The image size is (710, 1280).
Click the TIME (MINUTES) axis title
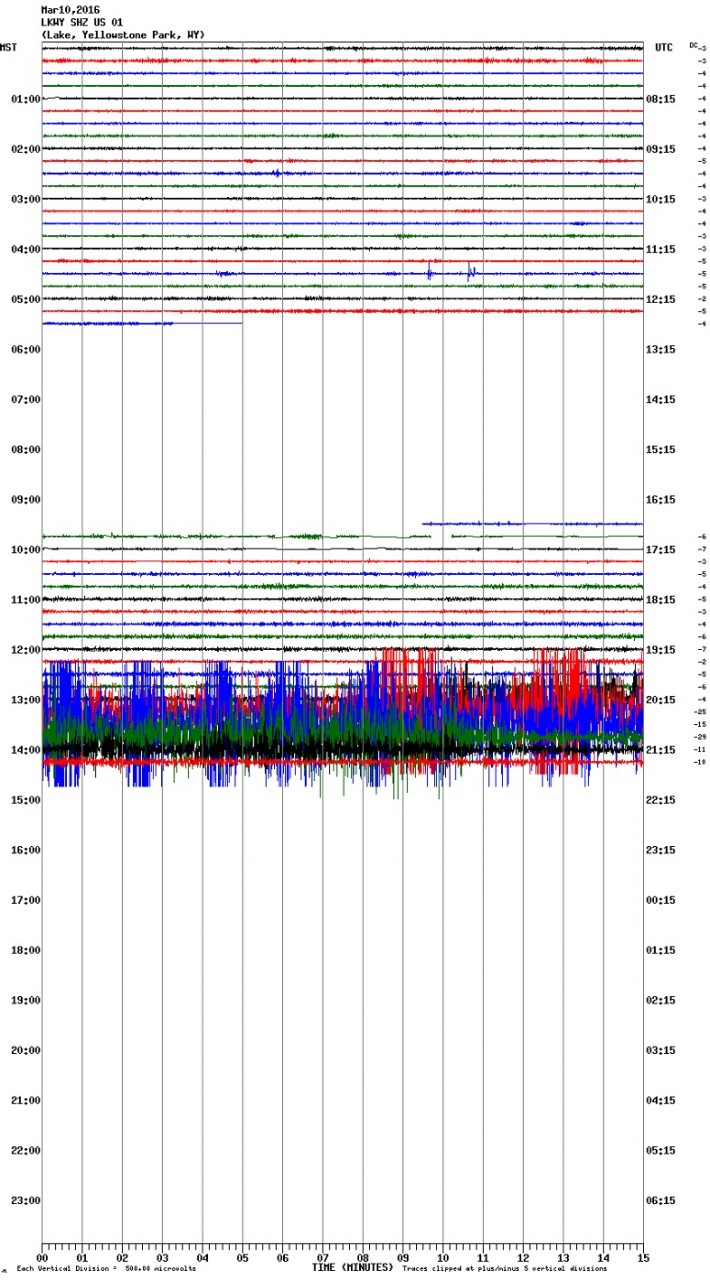(352, 1268)
